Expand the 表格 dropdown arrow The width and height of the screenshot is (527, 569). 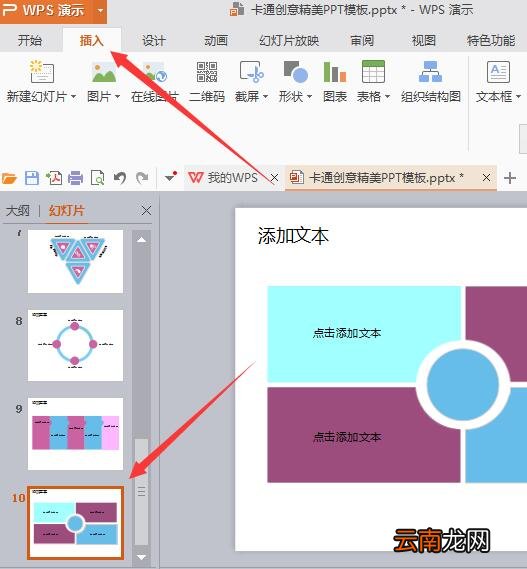(388, 97)
